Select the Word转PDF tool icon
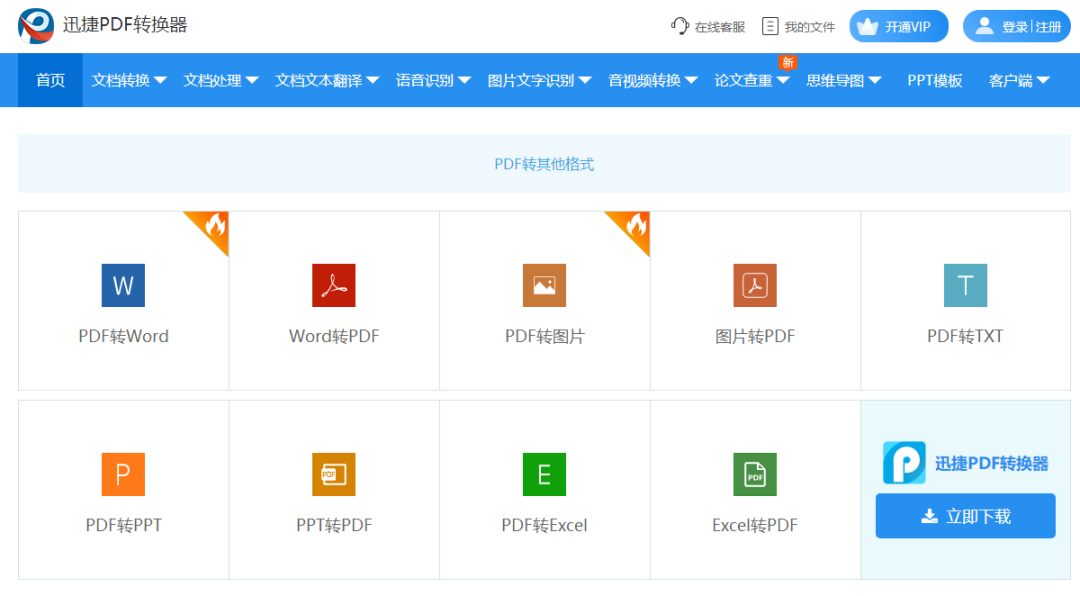 pos(333,285)
